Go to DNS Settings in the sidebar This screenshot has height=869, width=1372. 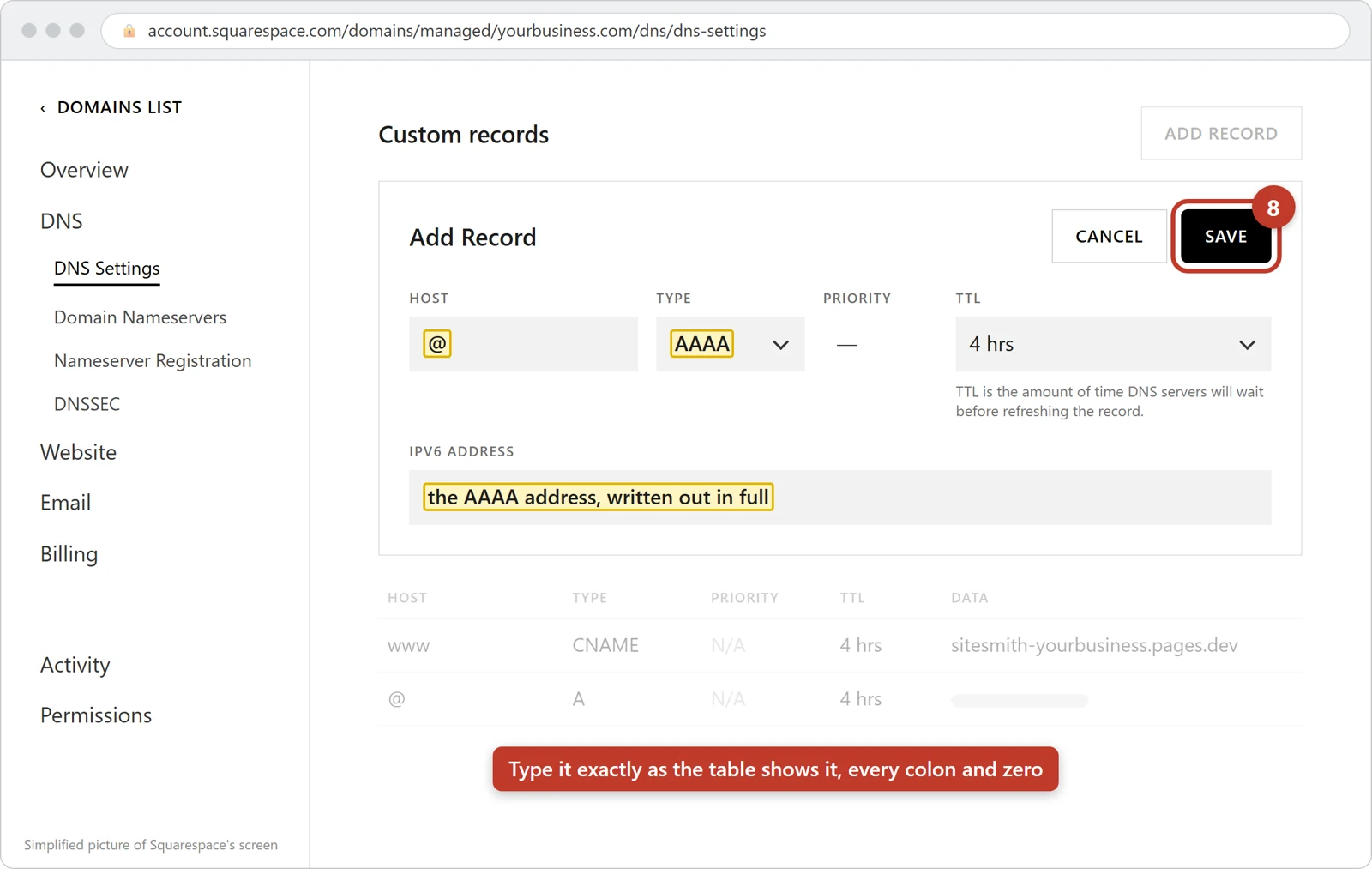[x=107, y=269]
